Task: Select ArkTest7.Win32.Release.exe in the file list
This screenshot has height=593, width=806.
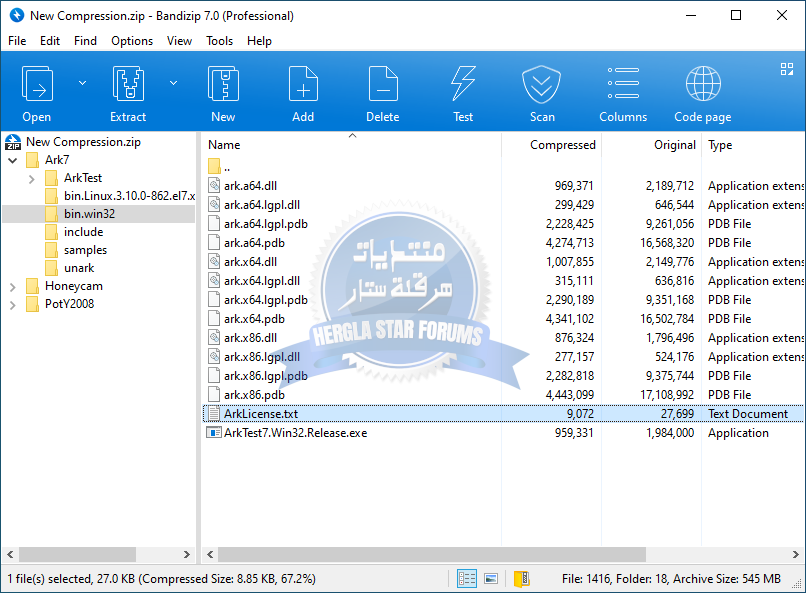Action: 296,433
